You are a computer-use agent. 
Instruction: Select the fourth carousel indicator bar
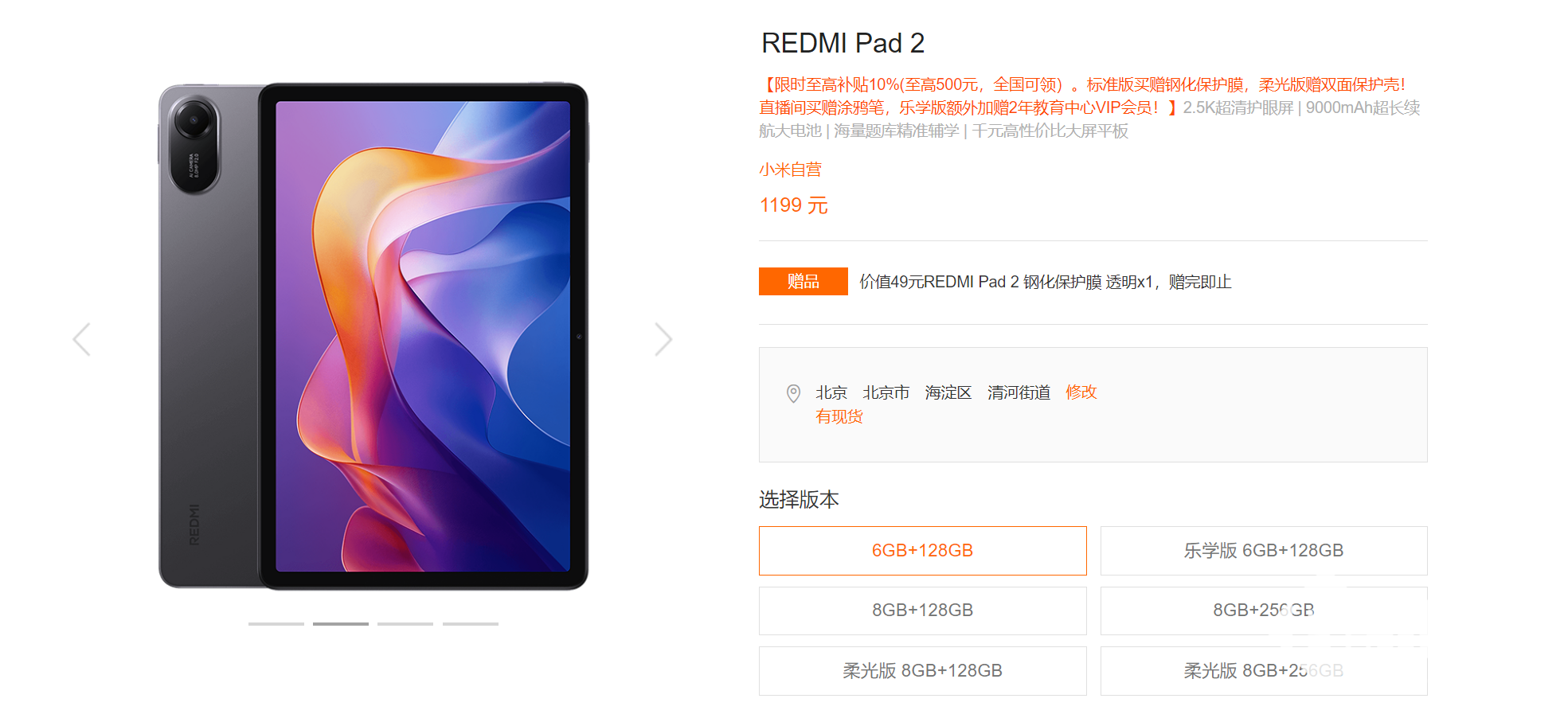coord(471,623)
